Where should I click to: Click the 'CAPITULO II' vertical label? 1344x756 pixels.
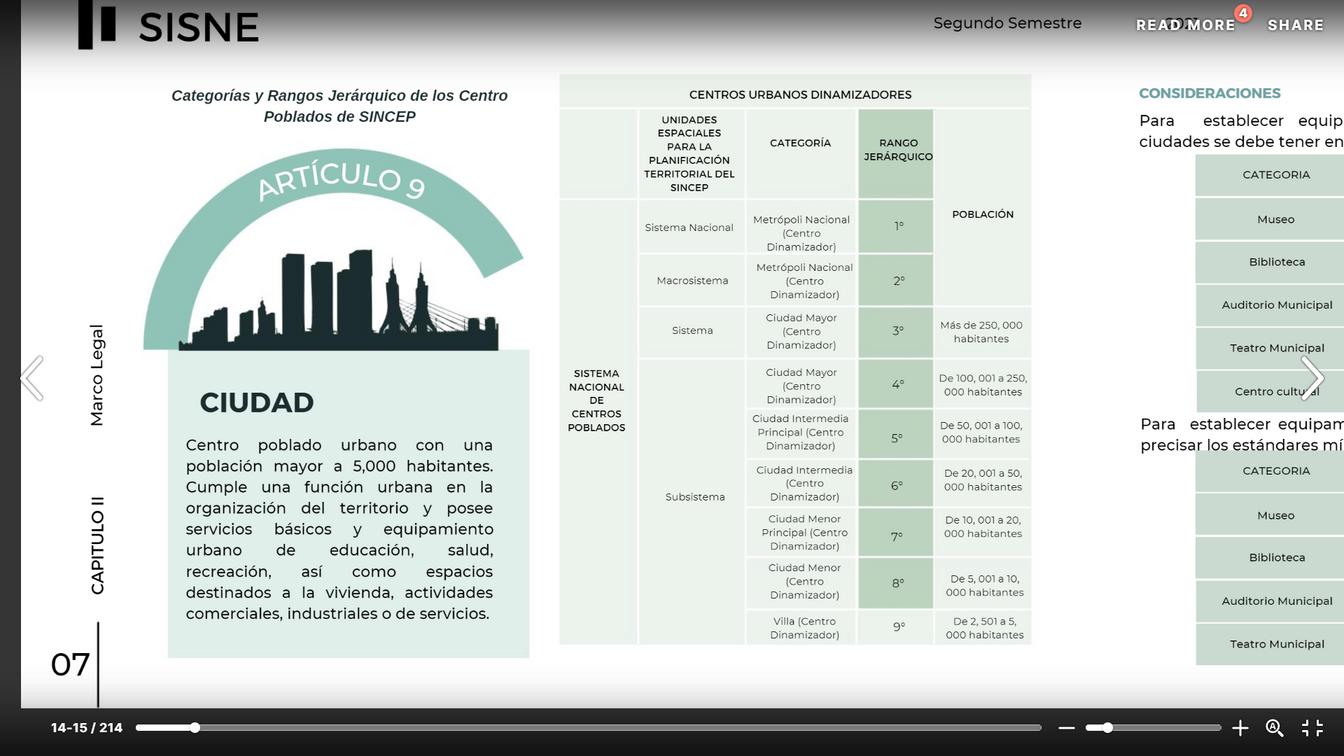tap(97, 545)
